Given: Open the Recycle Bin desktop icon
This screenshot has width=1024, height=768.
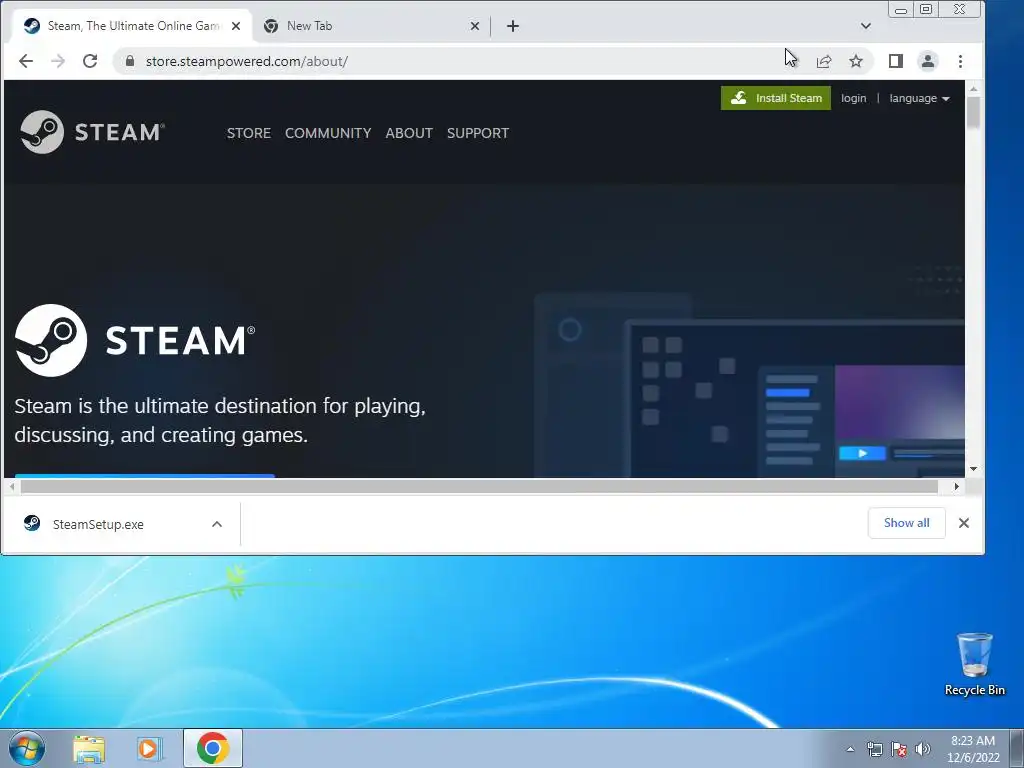Looking at the screenshot, I should tap(974, 664).
